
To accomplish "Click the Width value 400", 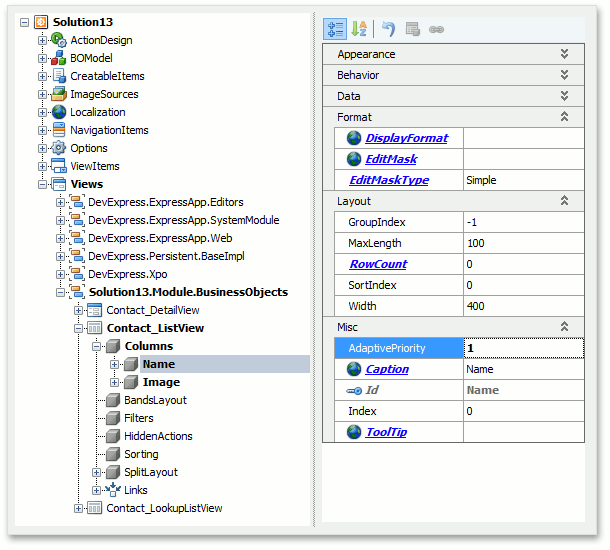I will point(475,306).
